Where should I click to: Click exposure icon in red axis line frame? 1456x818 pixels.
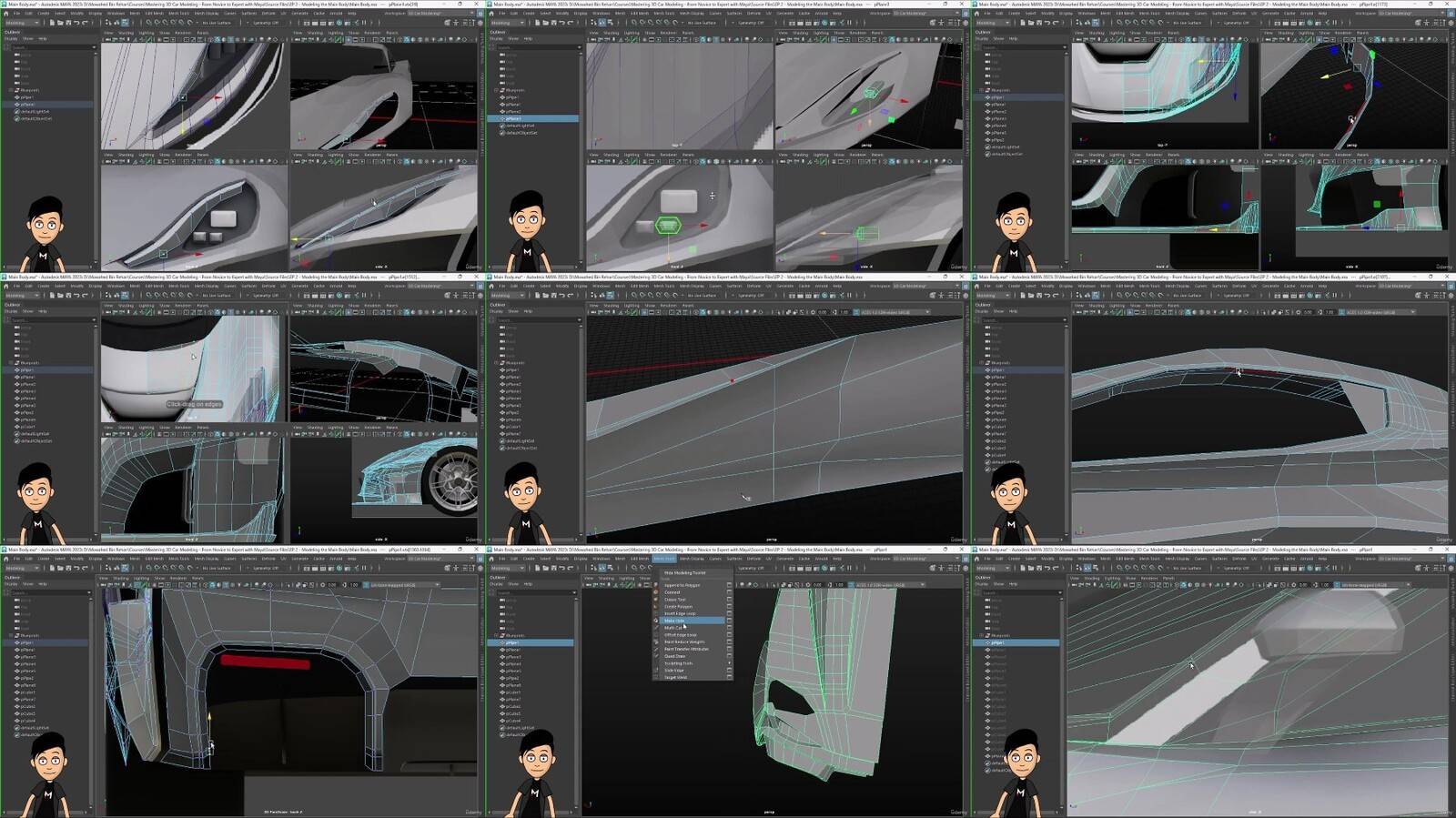point(813,312)
